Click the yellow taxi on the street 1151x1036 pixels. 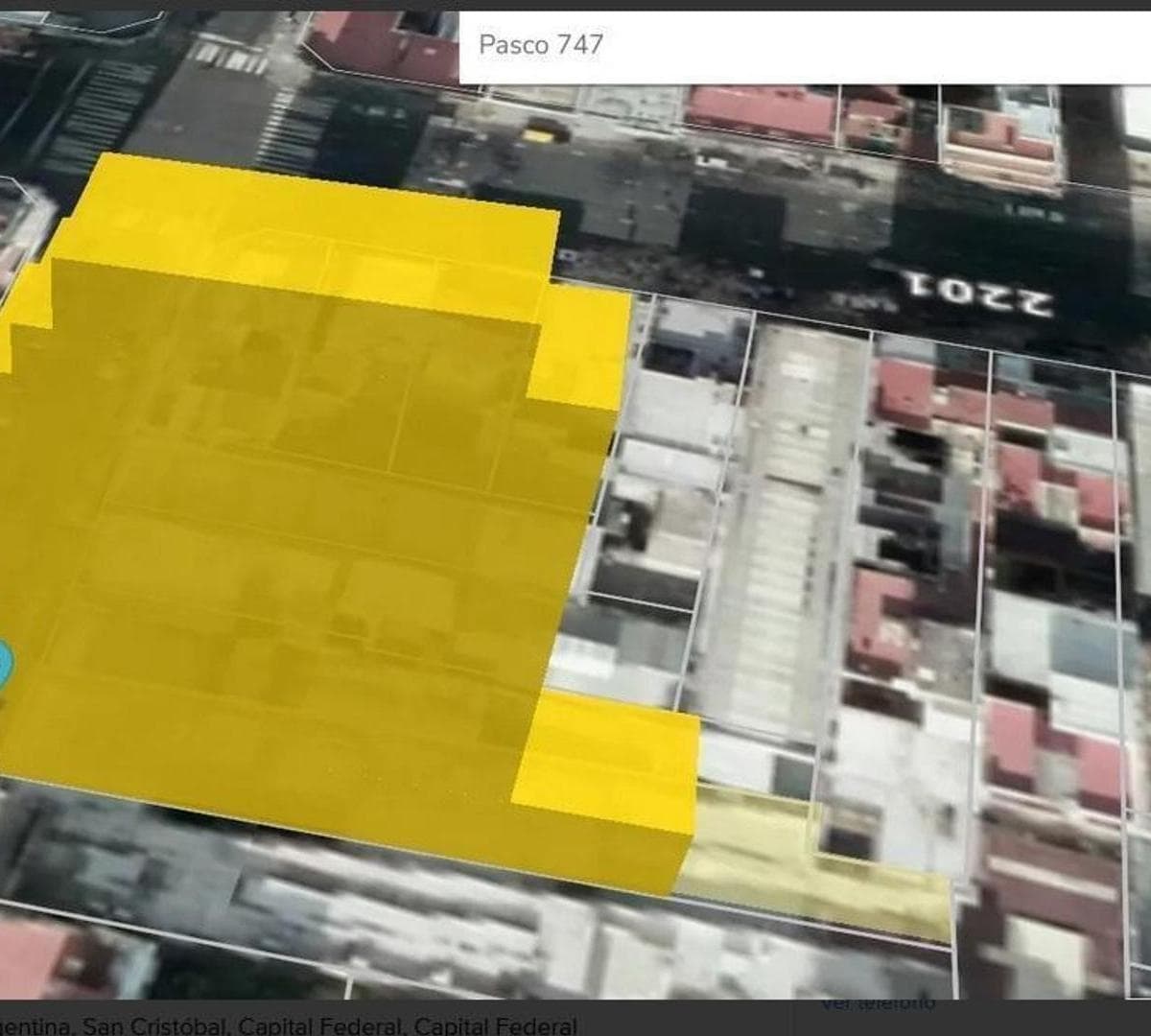pyautogui.click(x=540, y=135)
